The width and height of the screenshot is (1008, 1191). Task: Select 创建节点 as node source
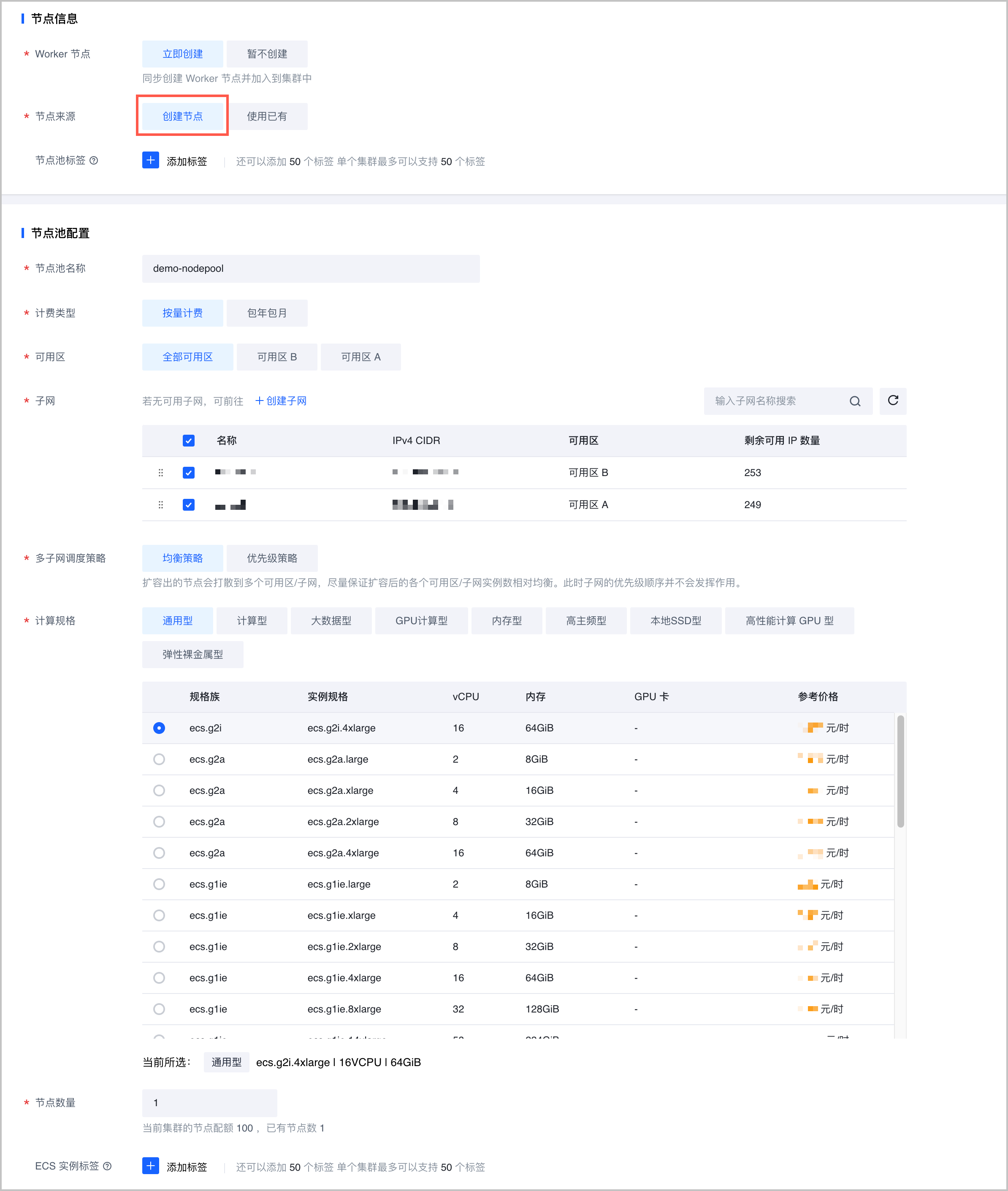182,116
